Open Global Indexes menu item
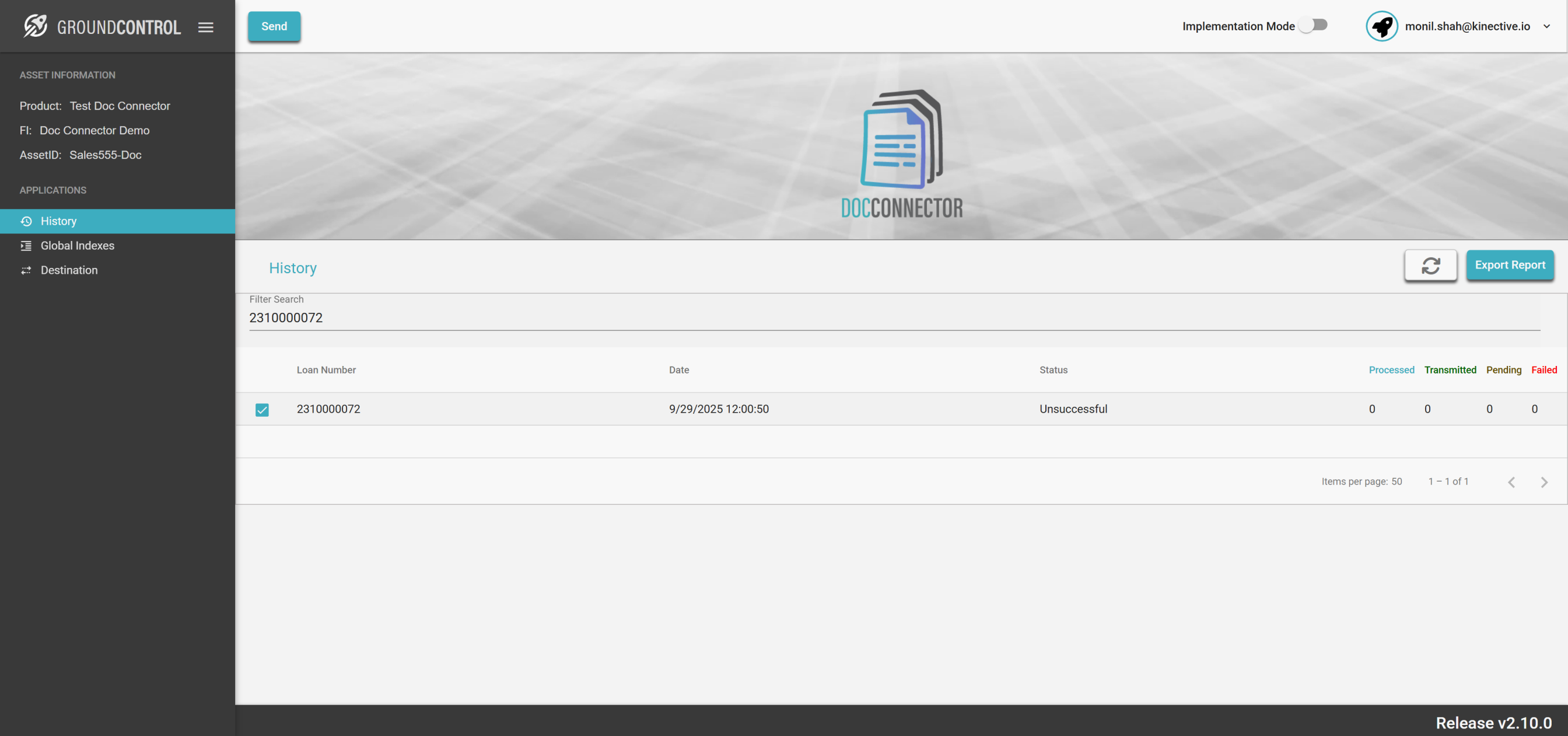This screenshot has width=1568, height=736. coord(78,246)
